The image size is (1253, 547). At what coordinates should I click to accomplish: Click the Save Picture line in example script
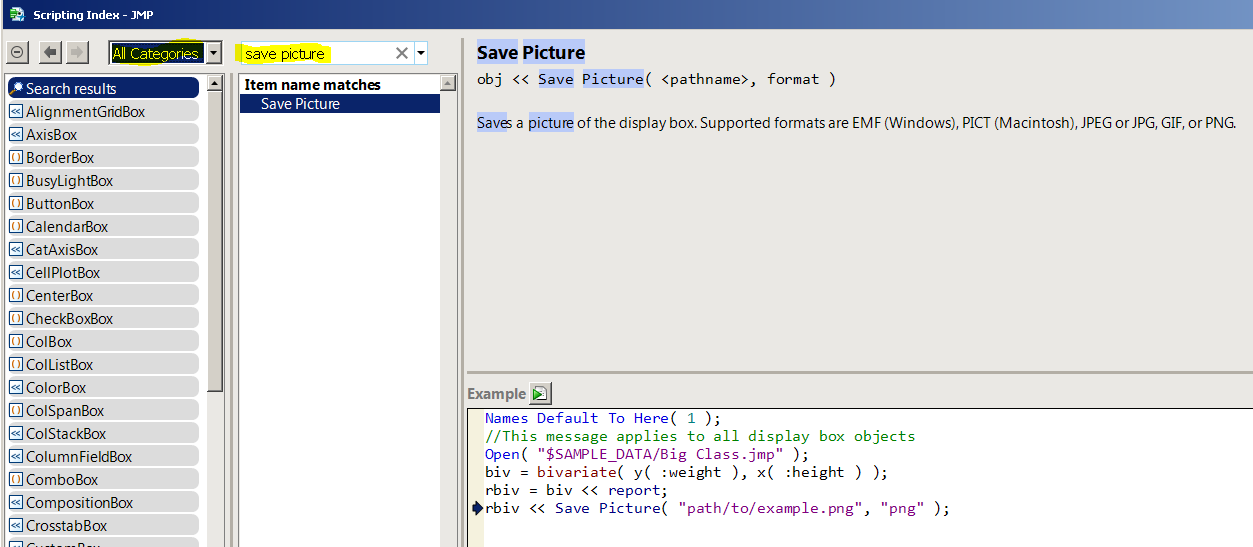717,508
